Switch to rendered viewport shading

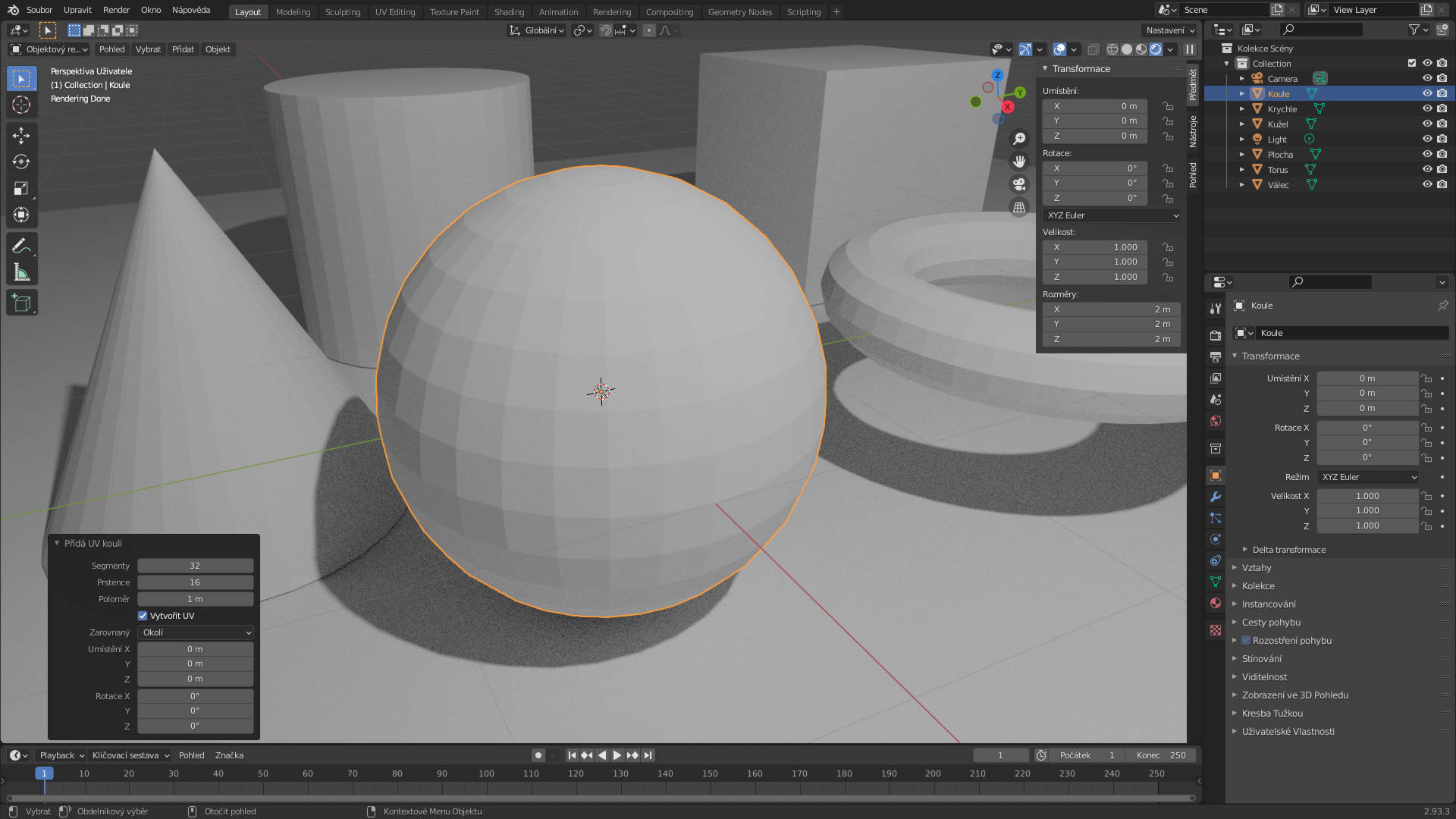1156,49
